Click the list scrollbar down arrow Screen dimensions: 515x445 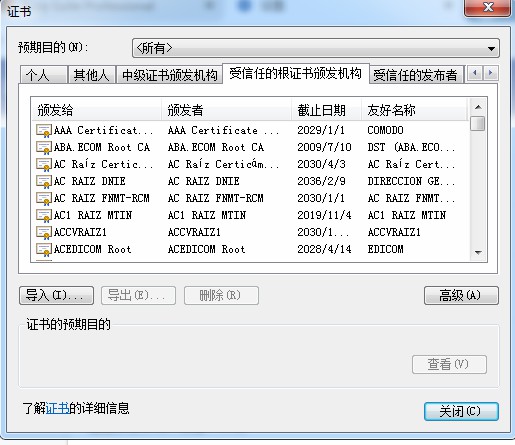click(x=478, y=253)
